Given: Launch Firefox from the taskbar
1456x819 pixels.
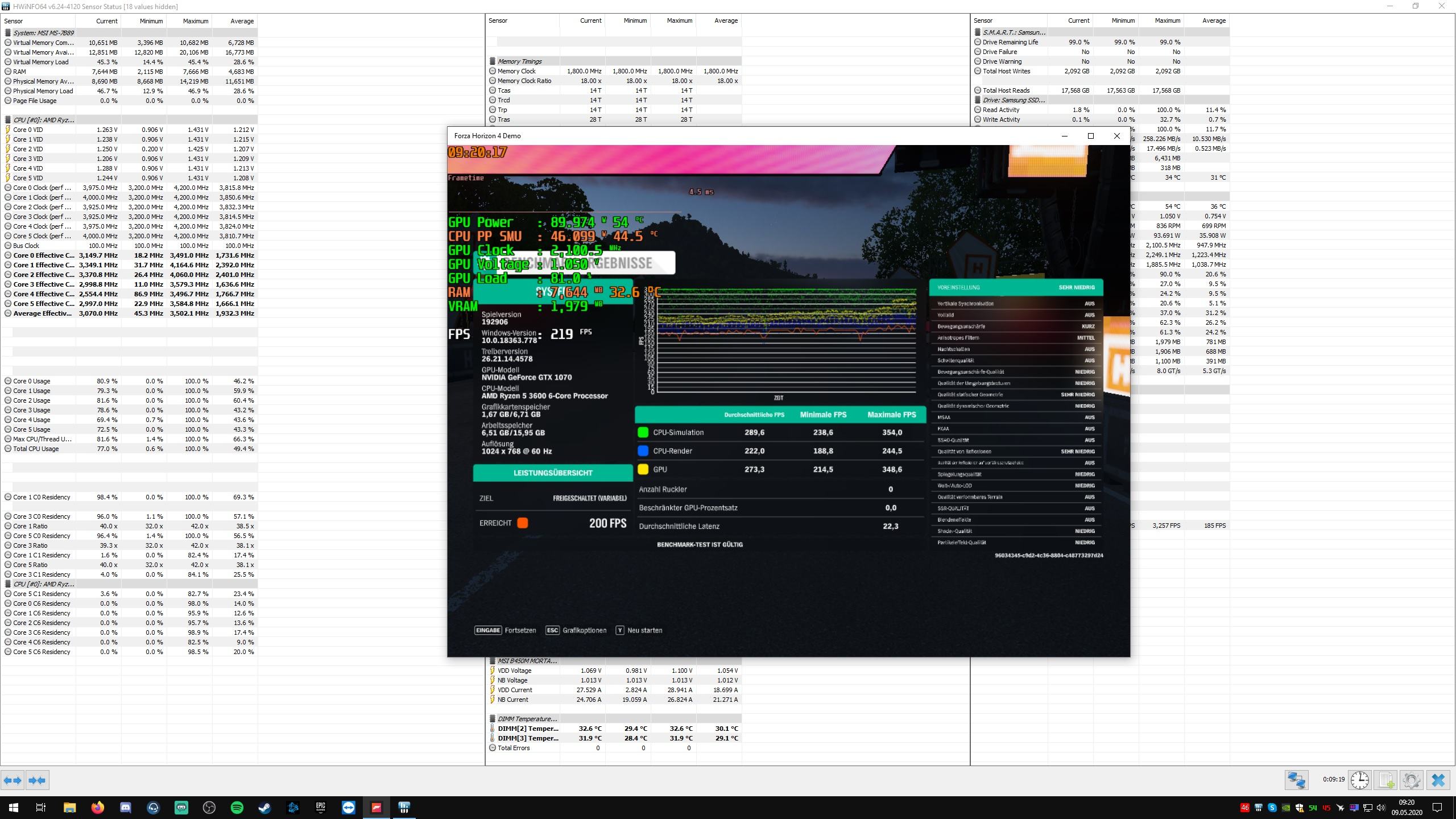Looking at the screenshot, I should 97,808.
